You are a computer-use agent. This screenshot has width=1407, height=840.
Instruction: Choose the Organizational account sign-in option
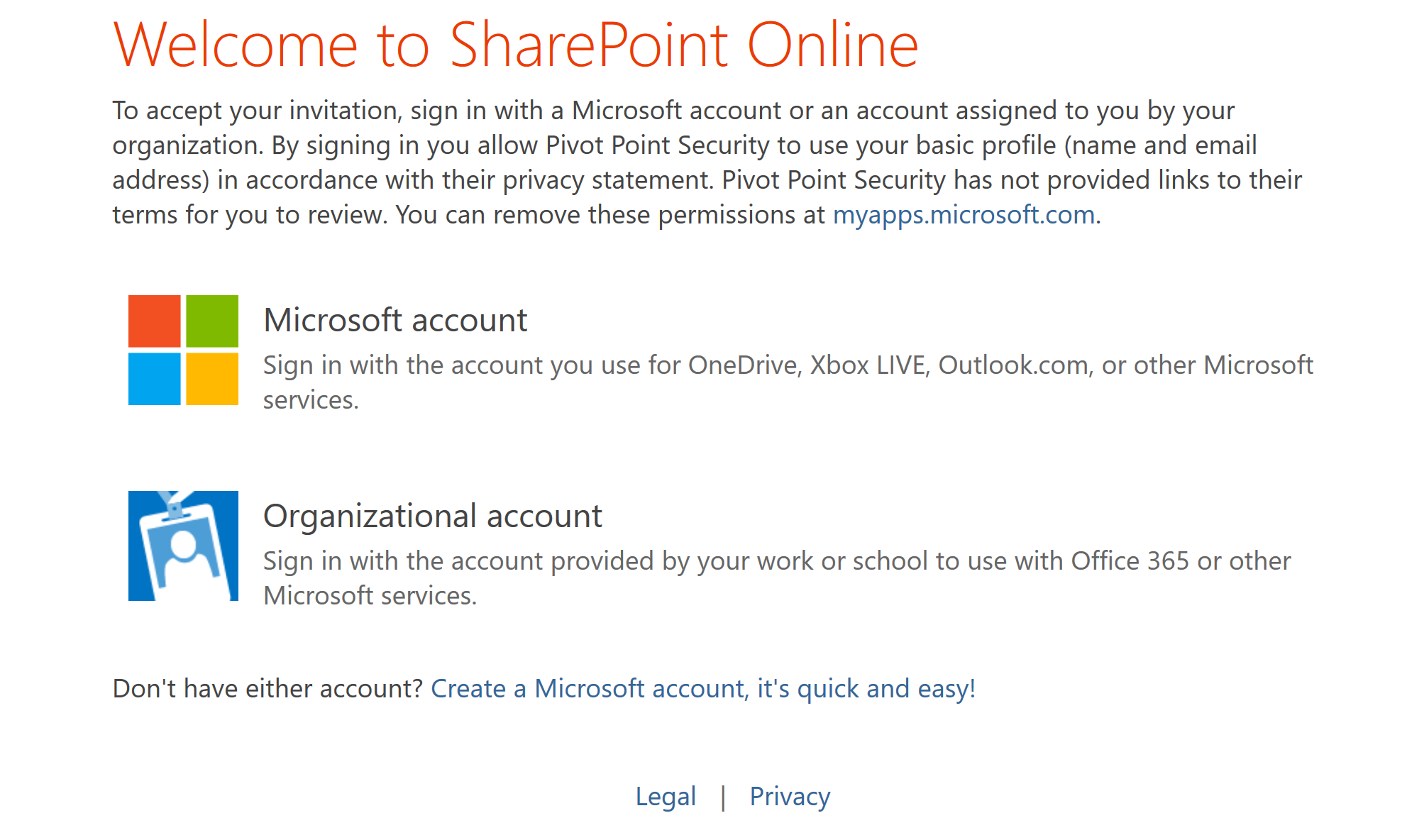pos(433,516)
